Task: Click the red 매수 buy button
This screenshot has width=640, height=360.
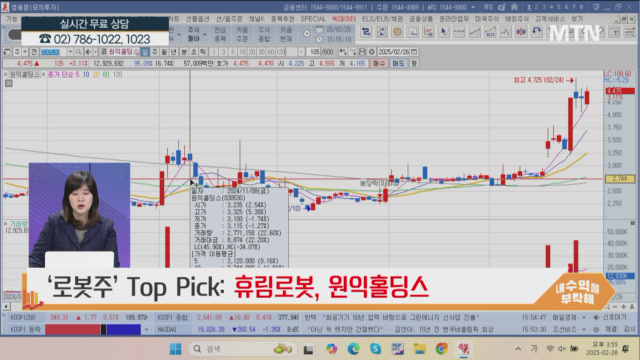Action: [379, 63]
